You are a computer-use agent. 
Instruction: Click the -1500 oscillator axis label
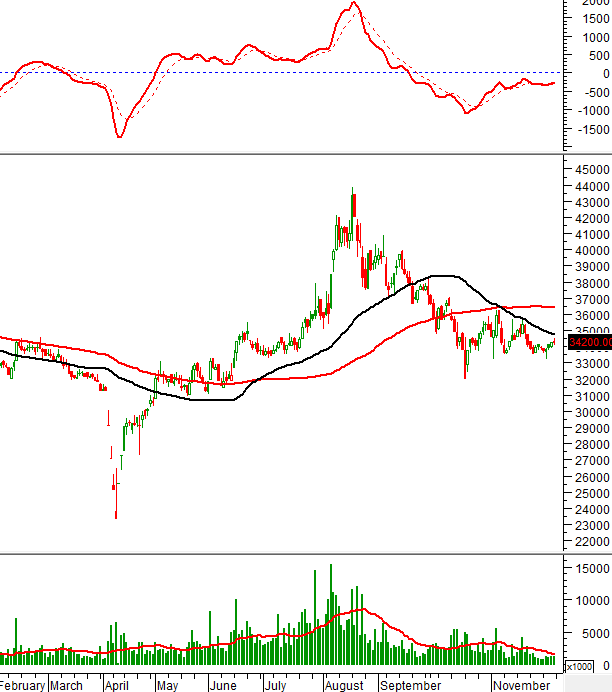[x=588, y=129]
